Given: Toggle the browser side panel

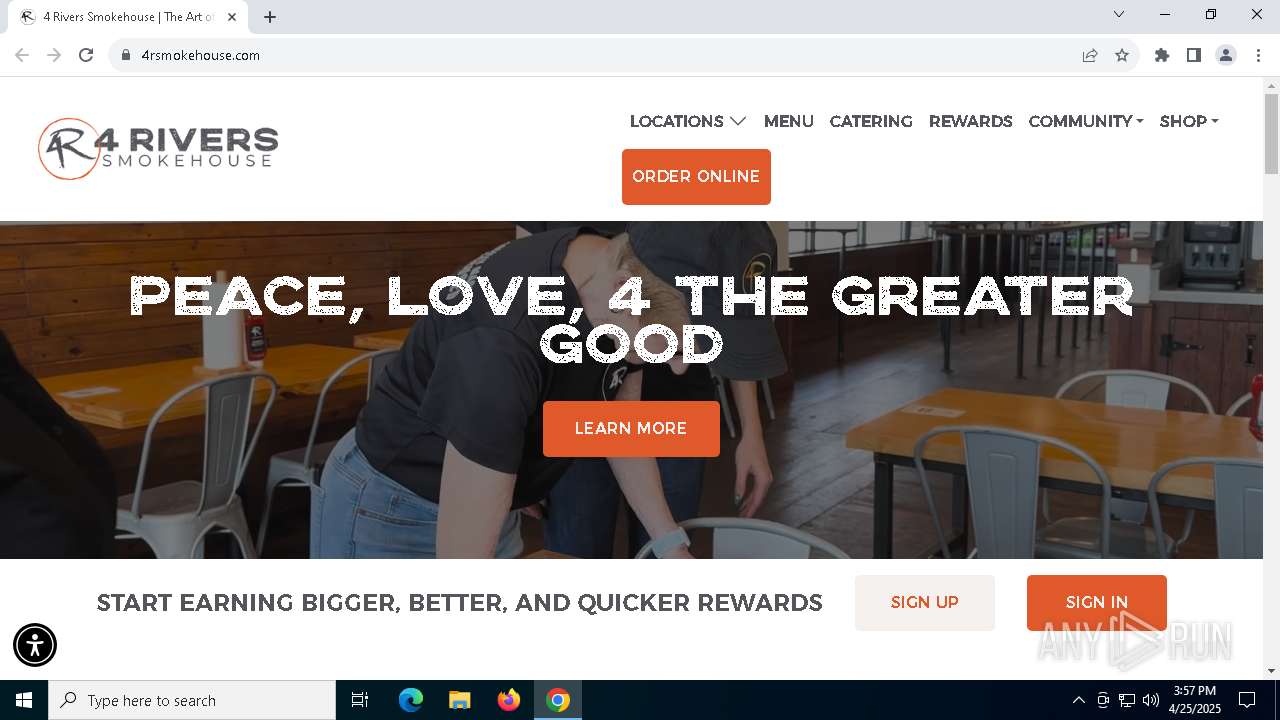Looking at the screenshot, I should click(1194, 55).
